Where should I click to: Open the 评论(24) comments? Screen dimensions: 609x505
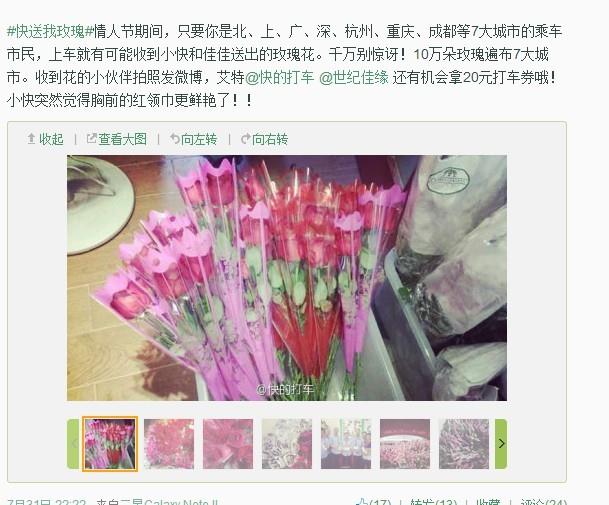click(544, 502)
